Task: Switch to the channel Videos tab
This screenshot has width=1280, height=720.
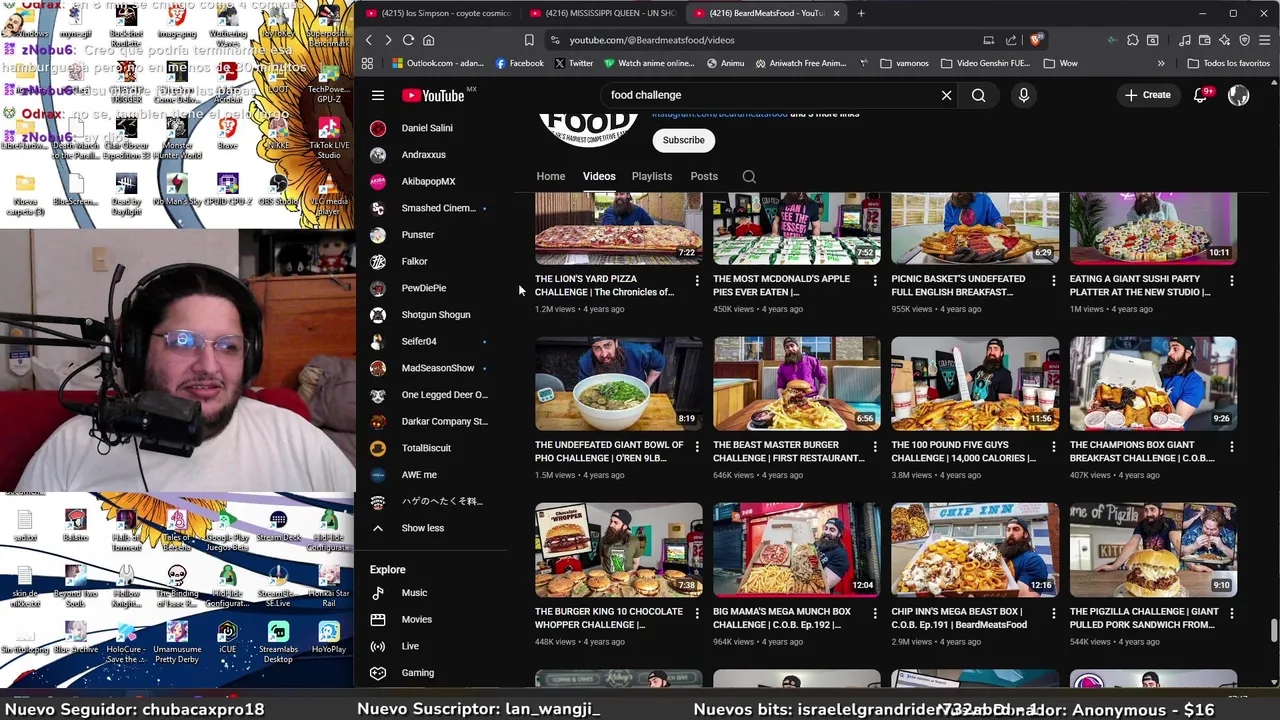Action: point(599,176)
